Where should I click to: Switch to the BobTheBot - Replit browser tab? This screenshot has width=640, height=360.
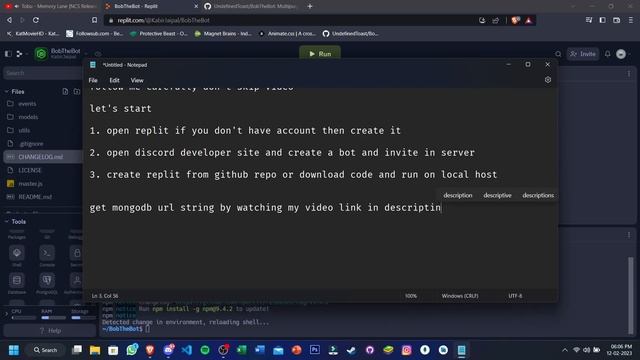click(x=151, y=6)
